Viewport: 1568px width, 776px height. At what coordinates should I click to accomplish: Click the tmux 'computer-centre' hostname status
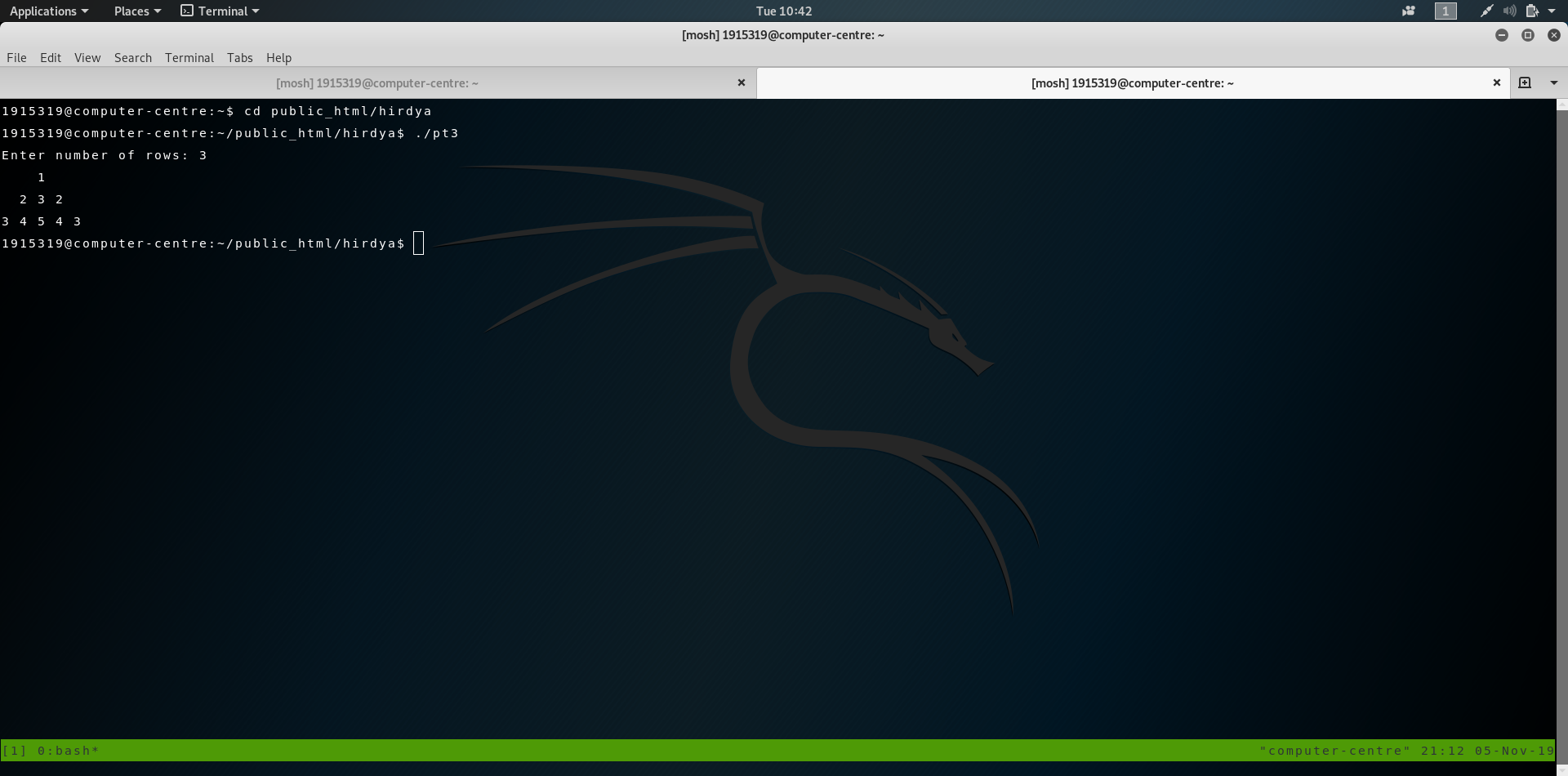1335,751
